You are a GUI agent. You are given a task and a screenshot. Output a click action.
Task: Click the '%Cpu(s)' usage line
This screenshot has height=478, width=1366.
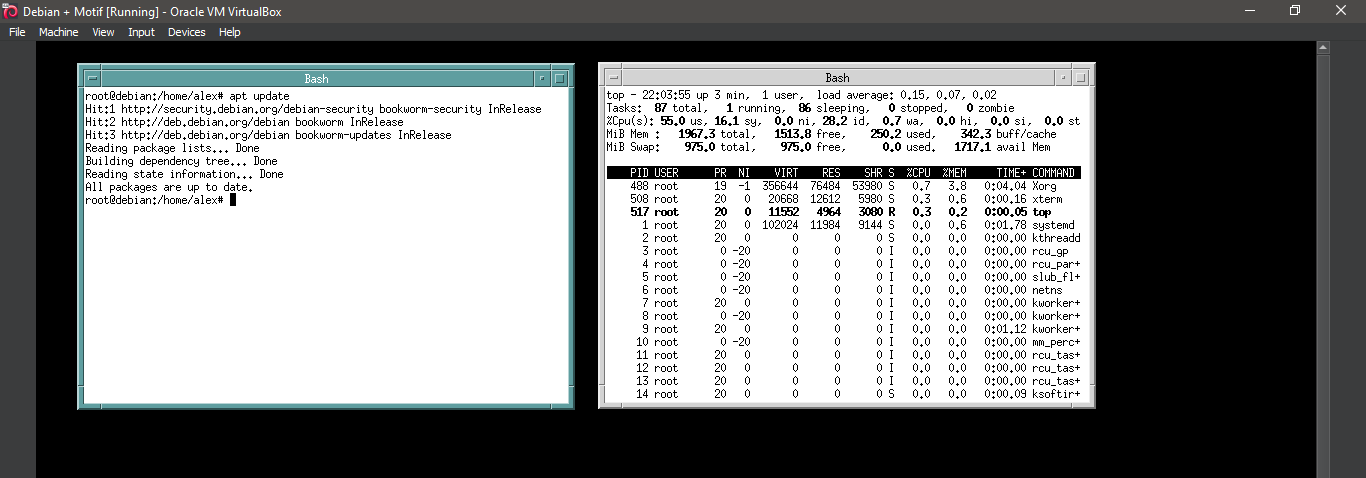(x=843, y=121)
